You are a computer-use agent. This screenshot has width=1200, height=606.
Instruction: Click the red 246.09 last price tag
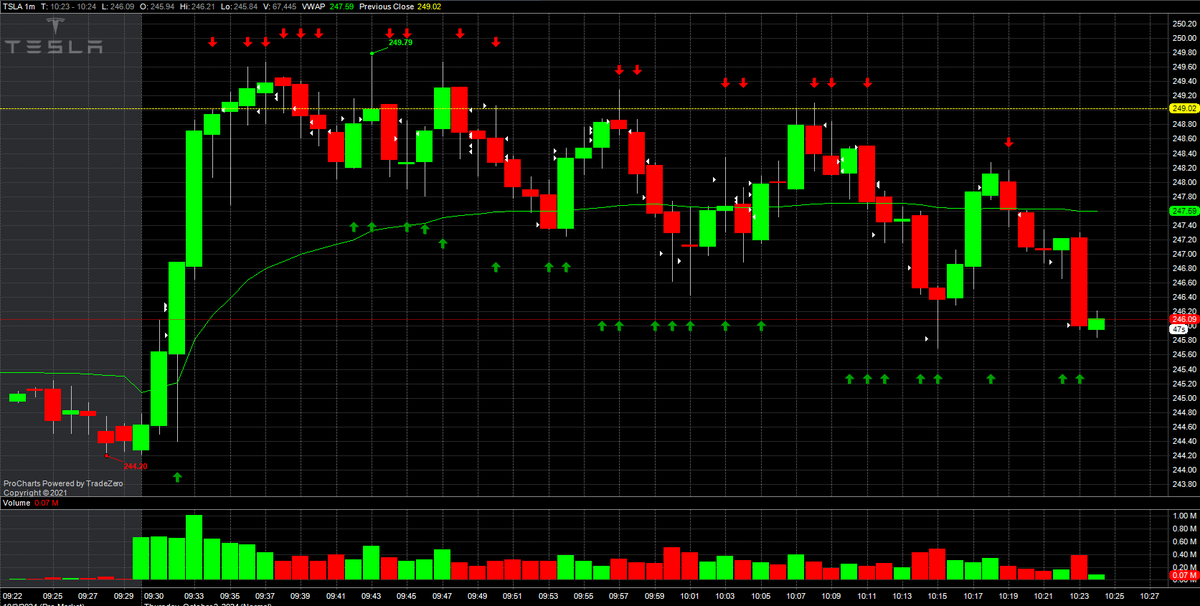[x=1184, y=319]
